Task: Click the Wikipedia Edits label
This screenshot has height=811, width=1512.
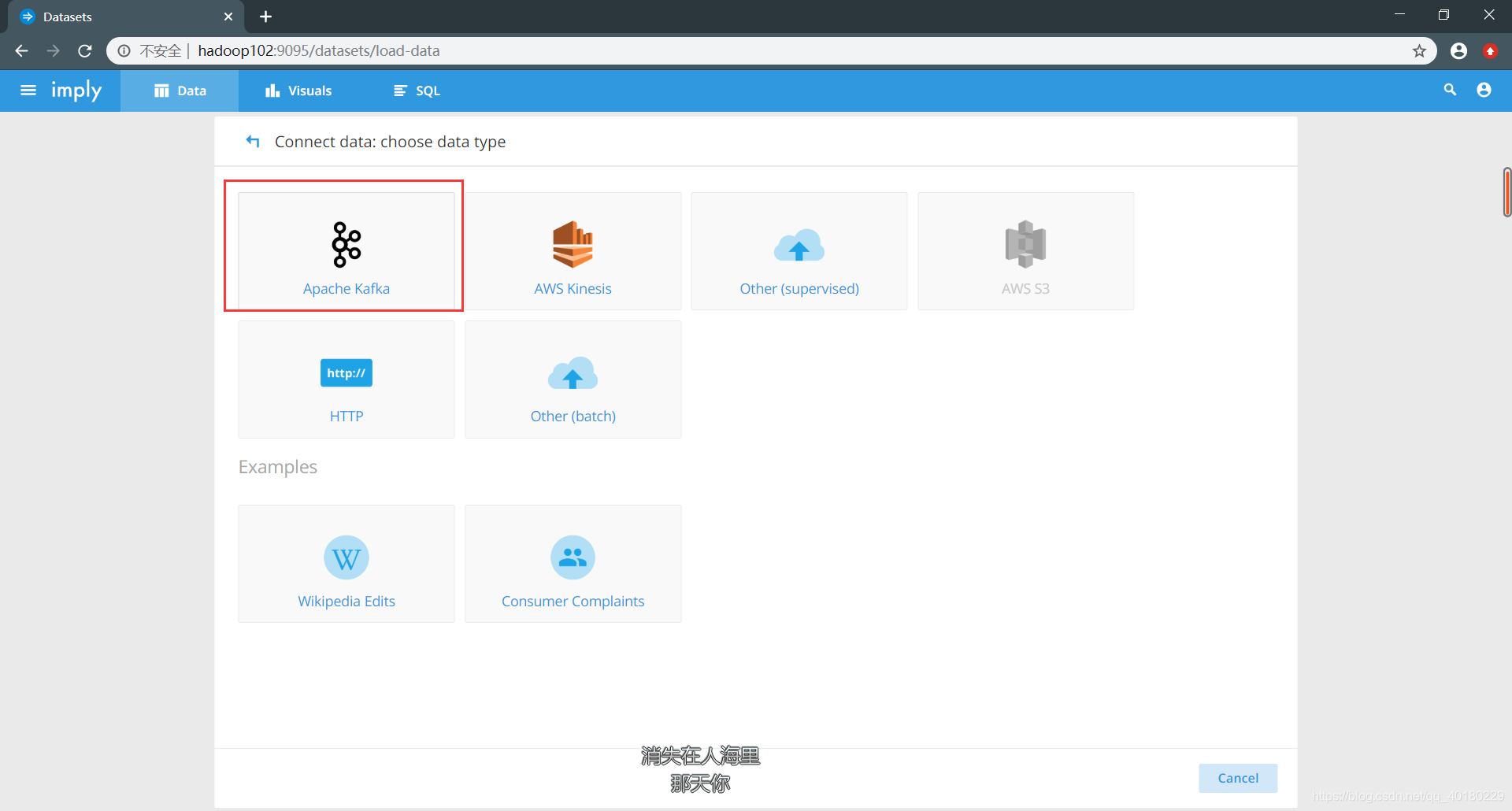Action: pos(346,602)
